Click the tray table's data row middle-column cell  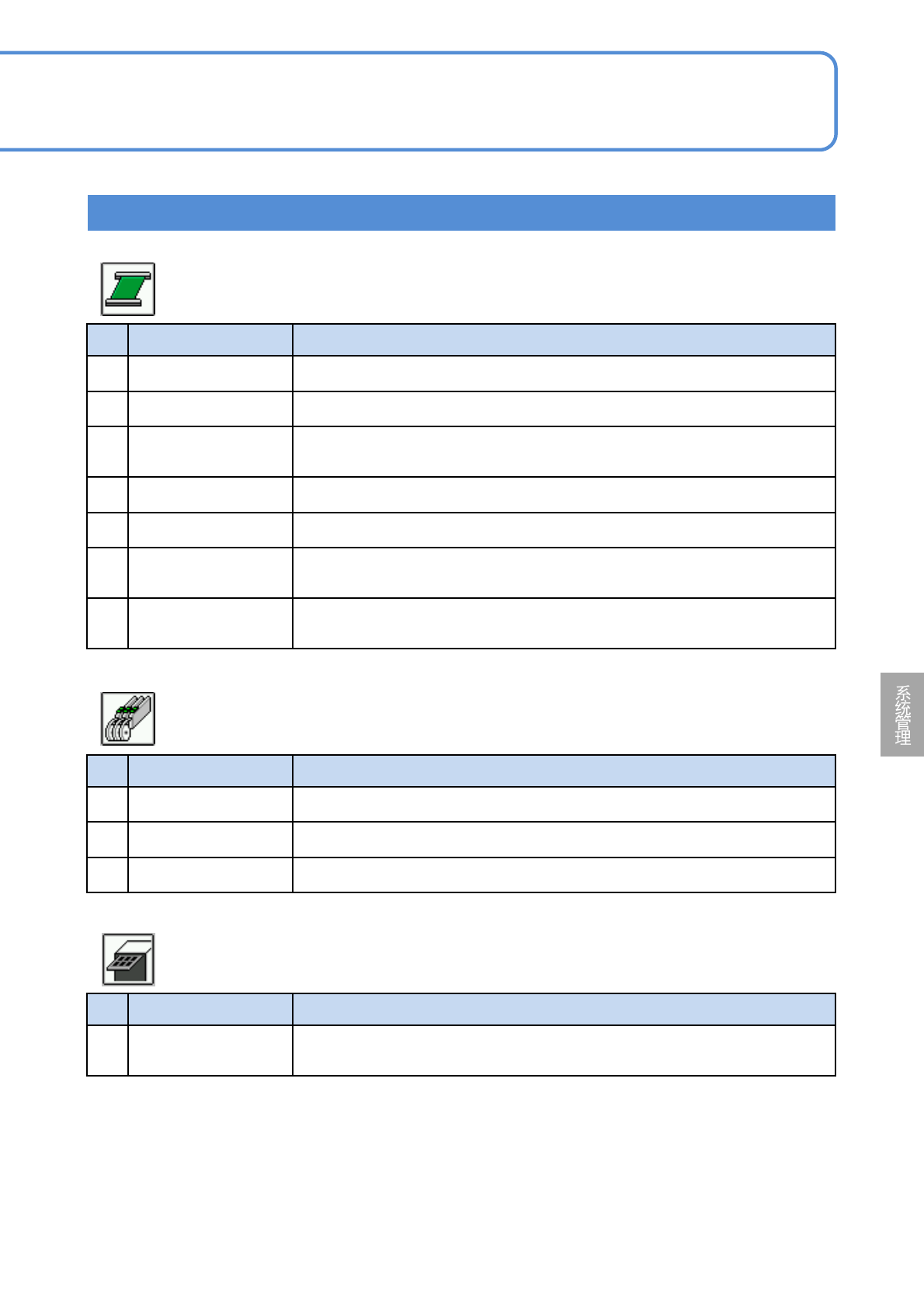210,1050
